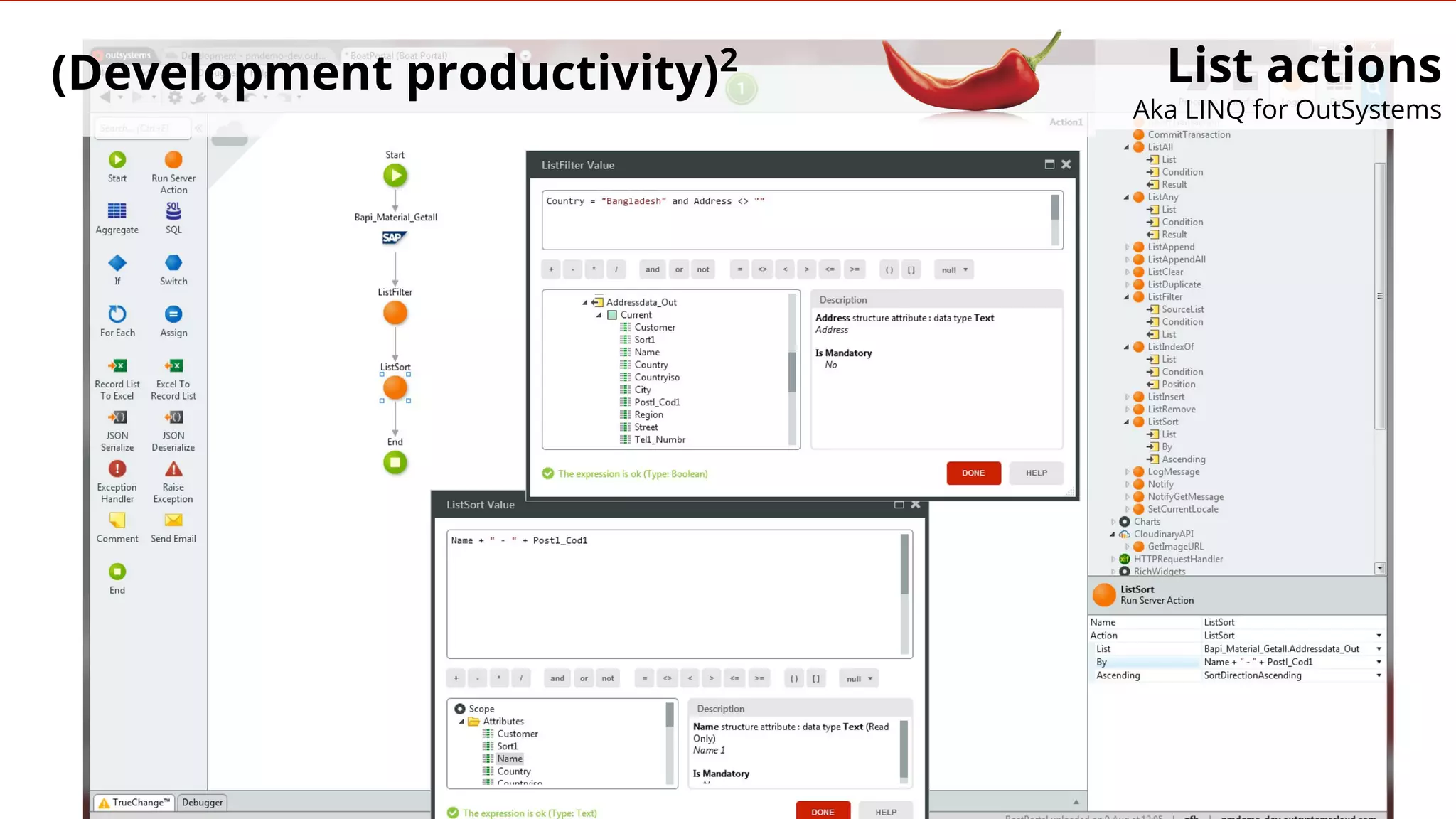Click the End node in the flow
1456x819 pixels.
395,463
